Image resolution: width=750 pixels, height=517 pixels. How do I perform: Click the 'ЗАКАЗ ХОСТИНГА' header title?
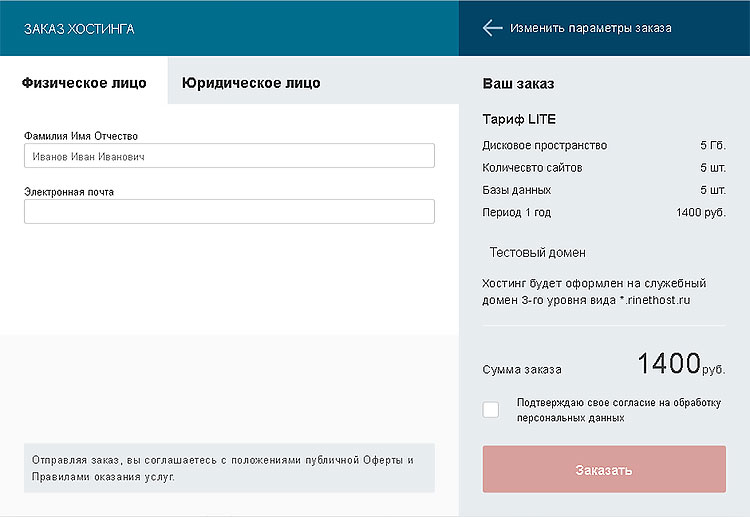(x=79, y=29)
